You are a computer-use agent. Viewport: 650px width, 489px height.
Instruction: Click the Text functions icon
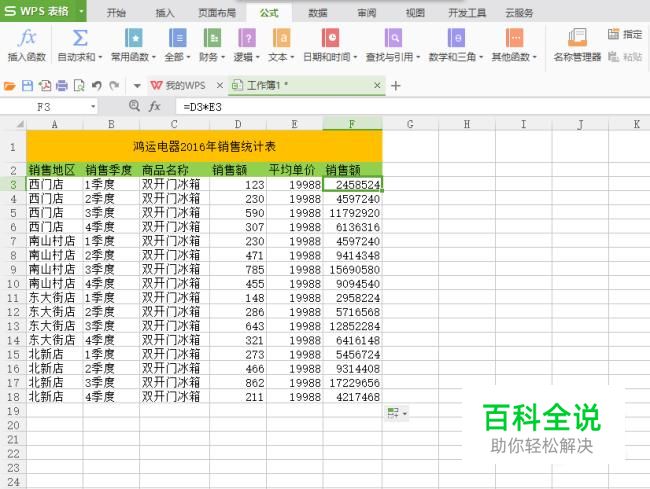click(x=281, y=38)
